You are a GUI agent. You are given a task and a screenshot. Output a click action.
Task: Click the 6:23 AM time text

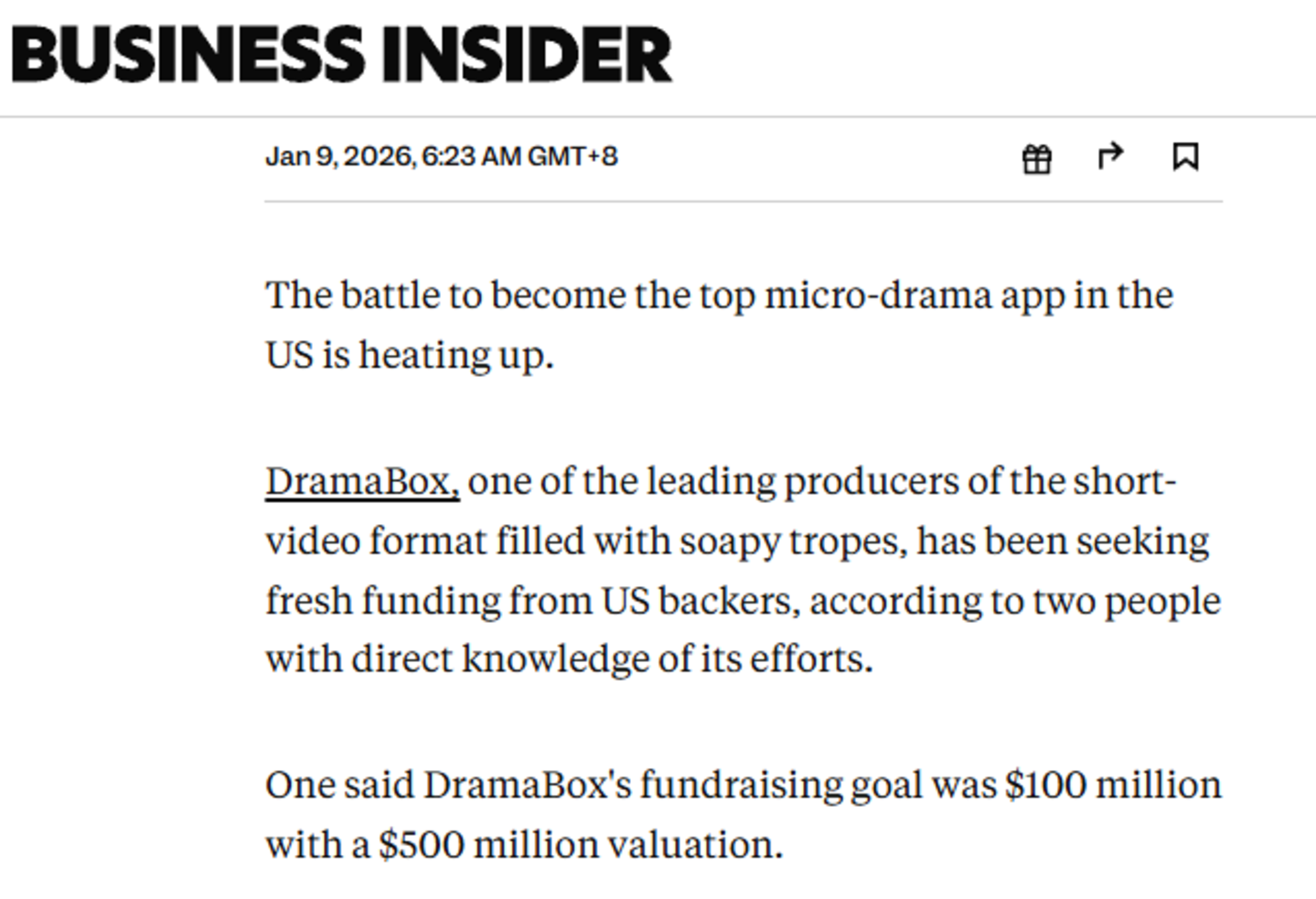pos(472,156)
